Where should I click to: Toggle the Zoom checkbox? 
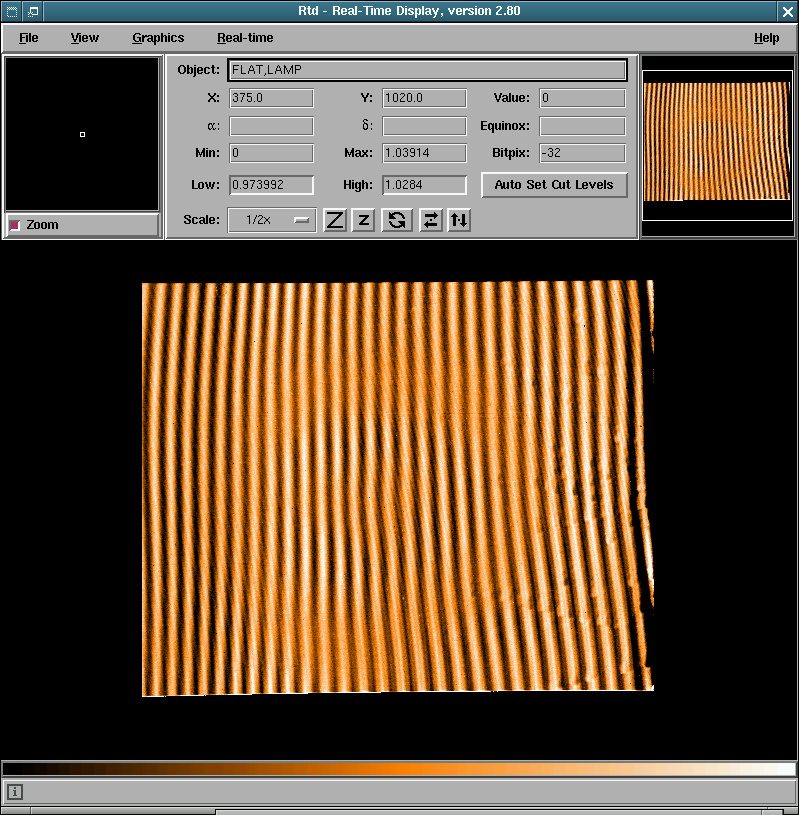tap(15, 225)
